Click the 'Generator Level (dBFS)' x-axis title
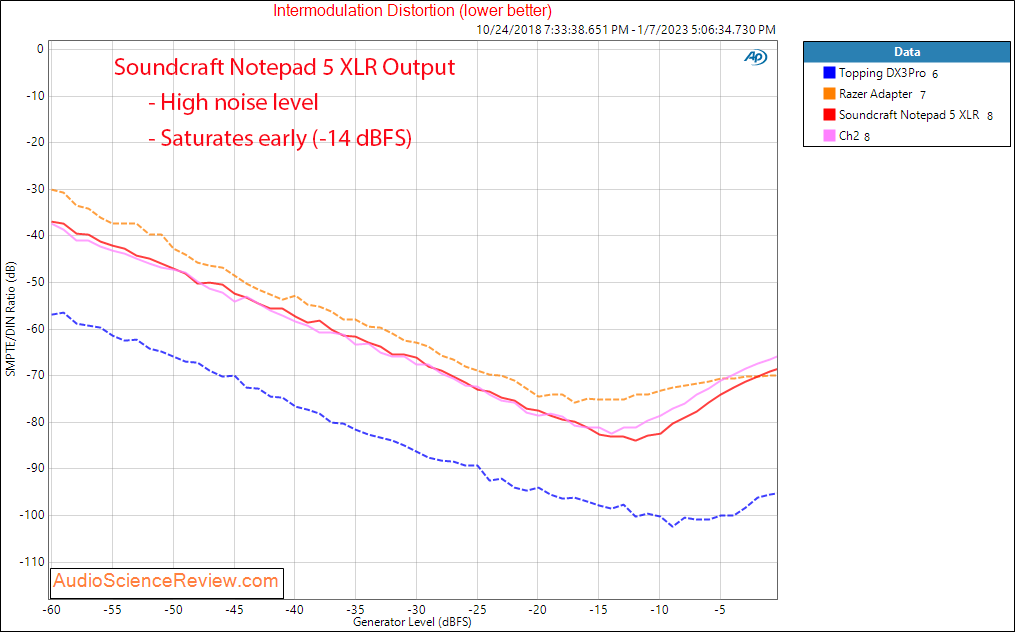The width and height of the screenshot is (1015, 632). [412, 622]
